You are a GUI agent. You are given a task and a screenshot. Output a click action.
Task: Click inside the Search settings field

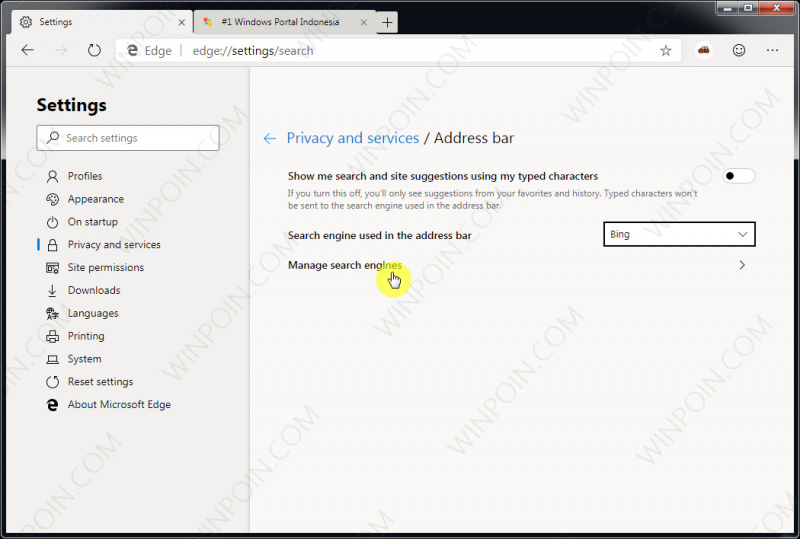tap(128, 138)
